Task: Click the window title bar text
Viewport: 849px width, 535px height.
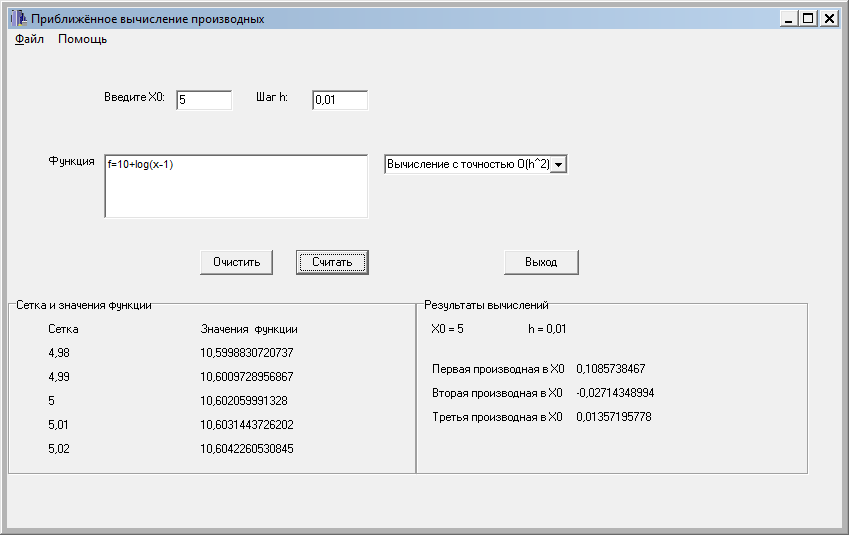Action: point(147,19)
